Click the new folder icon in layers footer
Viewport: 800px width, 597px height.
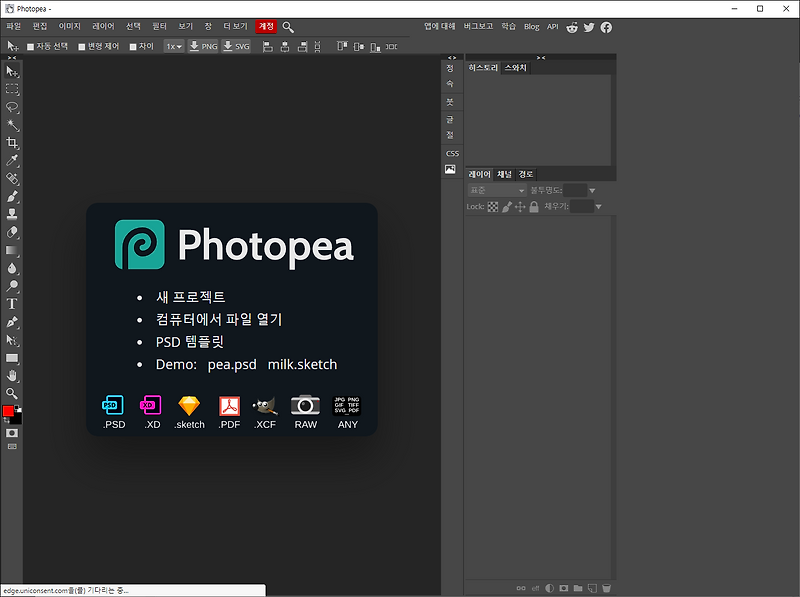pyautogui.click(x=578, y=588)
